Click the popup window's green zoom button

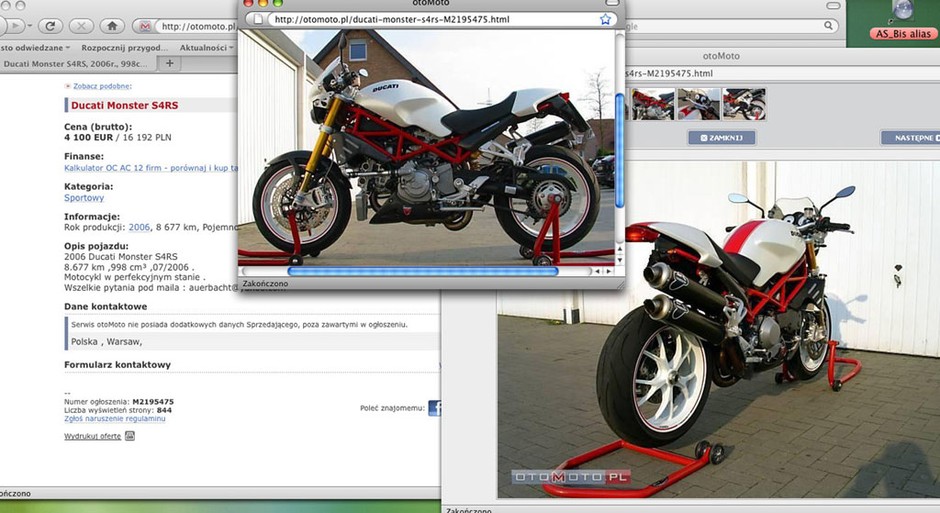[x=277, y=3]
